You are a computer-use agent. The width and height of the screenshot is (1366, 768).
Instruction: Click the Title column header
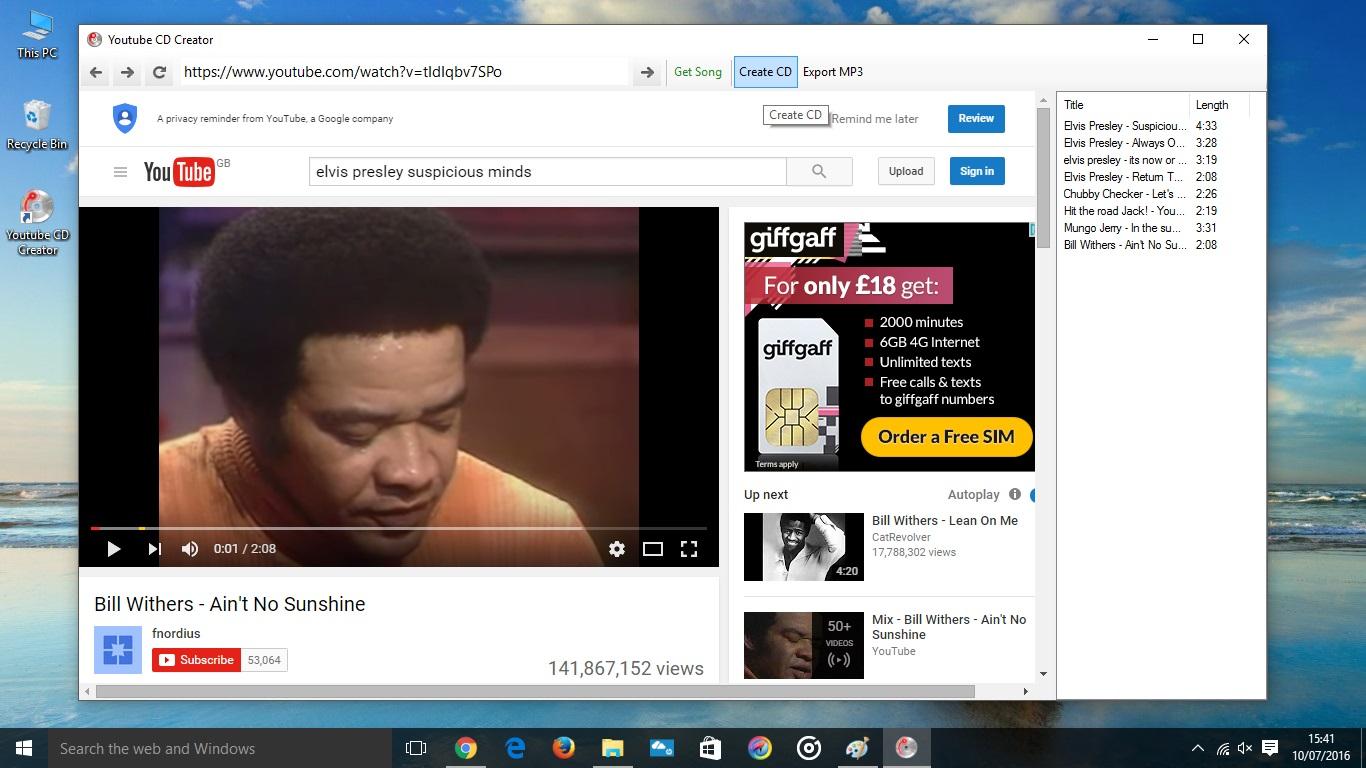coord(1124,105)
